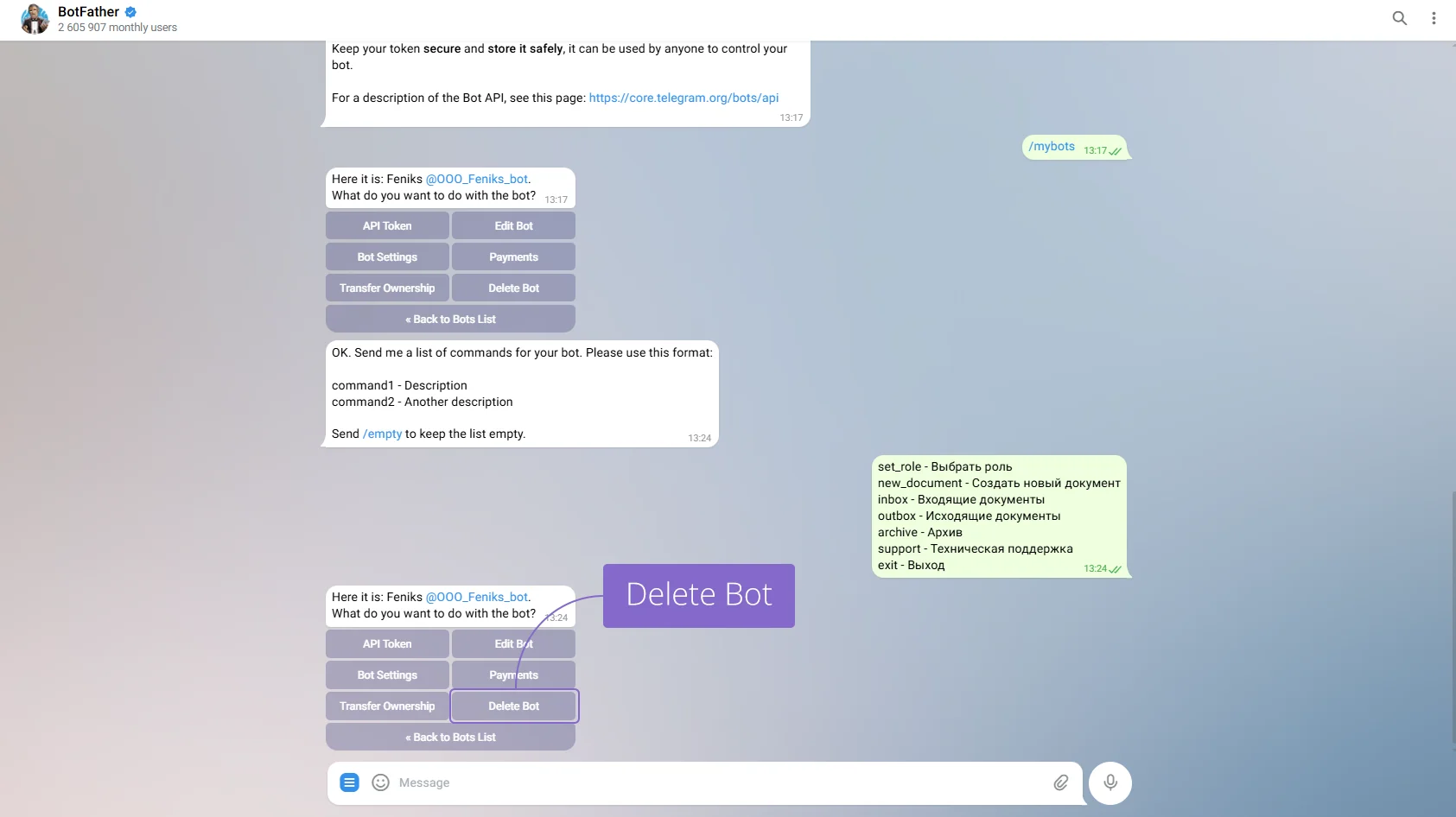The image size is (1456, 817).
Task: Open the chat search magnifier icon
Action: [1399, 18]
